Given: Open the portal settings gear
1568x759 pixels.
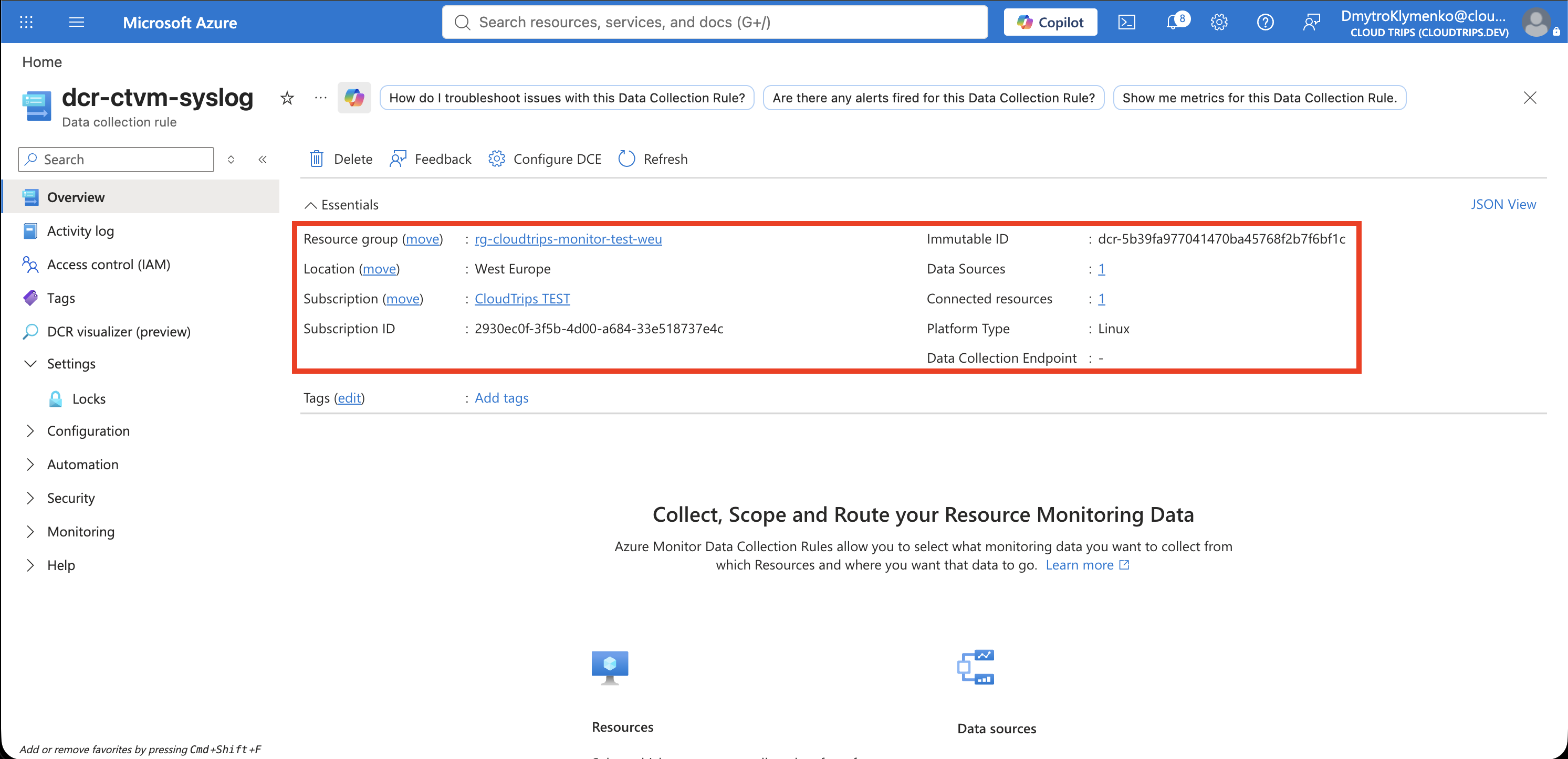Looking at the screenshot, I should pyautogui.click(x=1219, y=23).
